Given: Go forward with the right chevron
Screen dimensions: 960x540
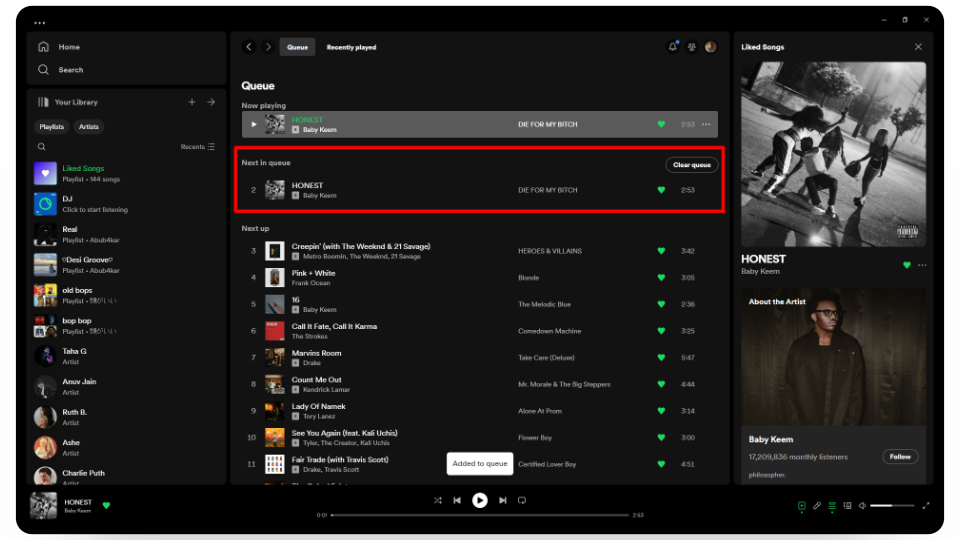Looking at the screenshot, I should (x=268, y=47).
